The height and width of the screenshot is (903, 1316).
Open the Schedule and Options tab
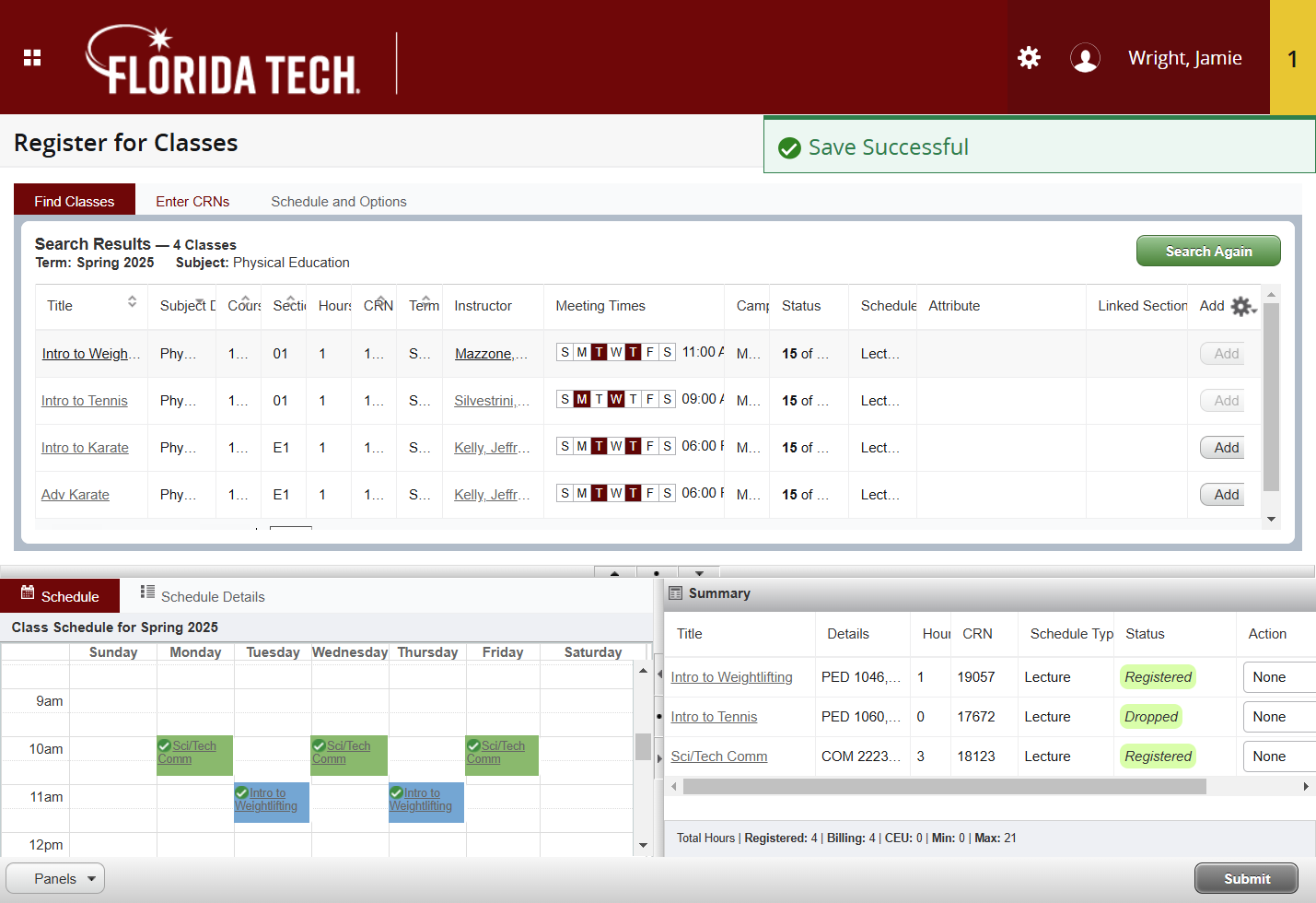(x=339, y=201)
